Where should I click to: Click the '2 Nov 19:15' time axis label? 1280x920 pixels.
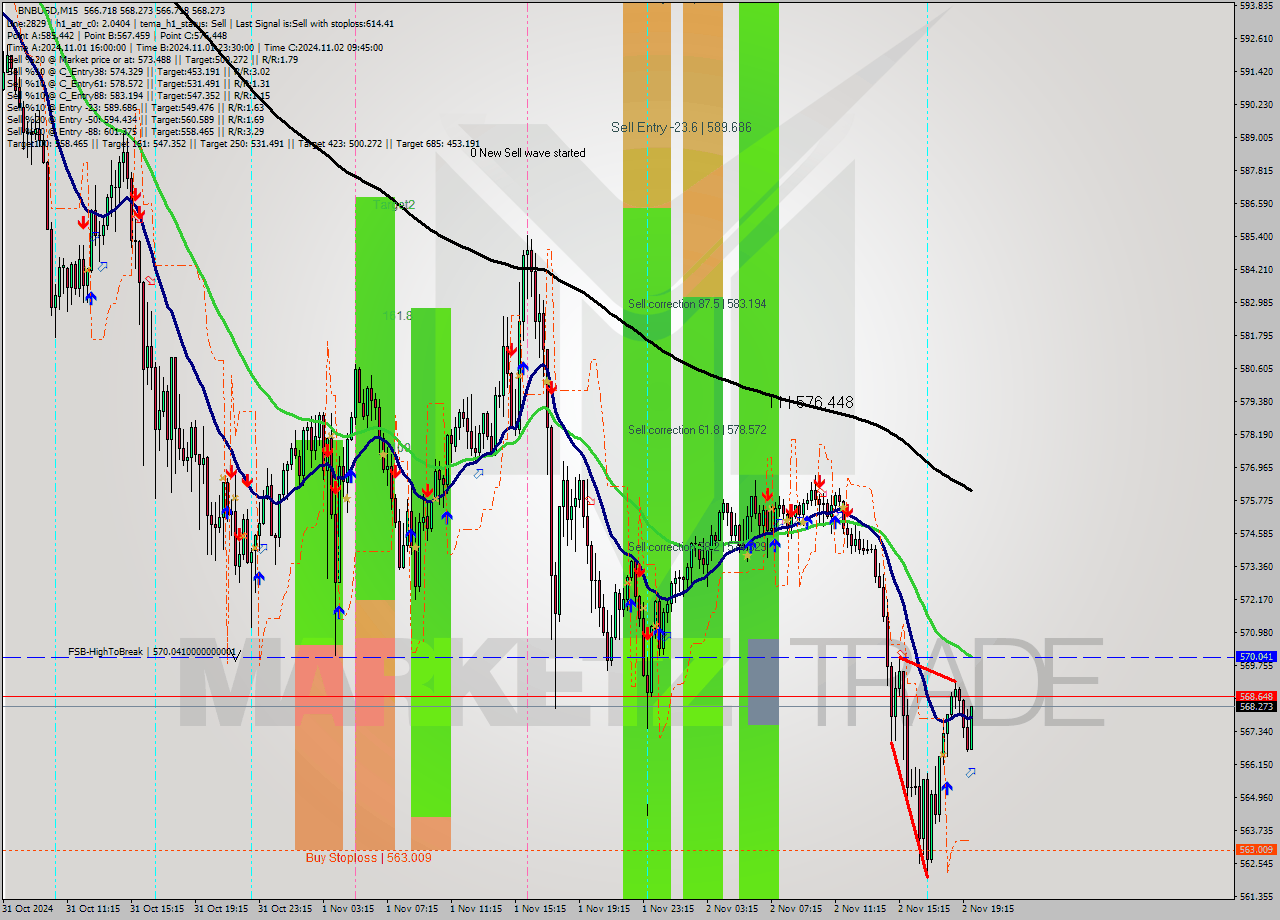coord(988,909)
